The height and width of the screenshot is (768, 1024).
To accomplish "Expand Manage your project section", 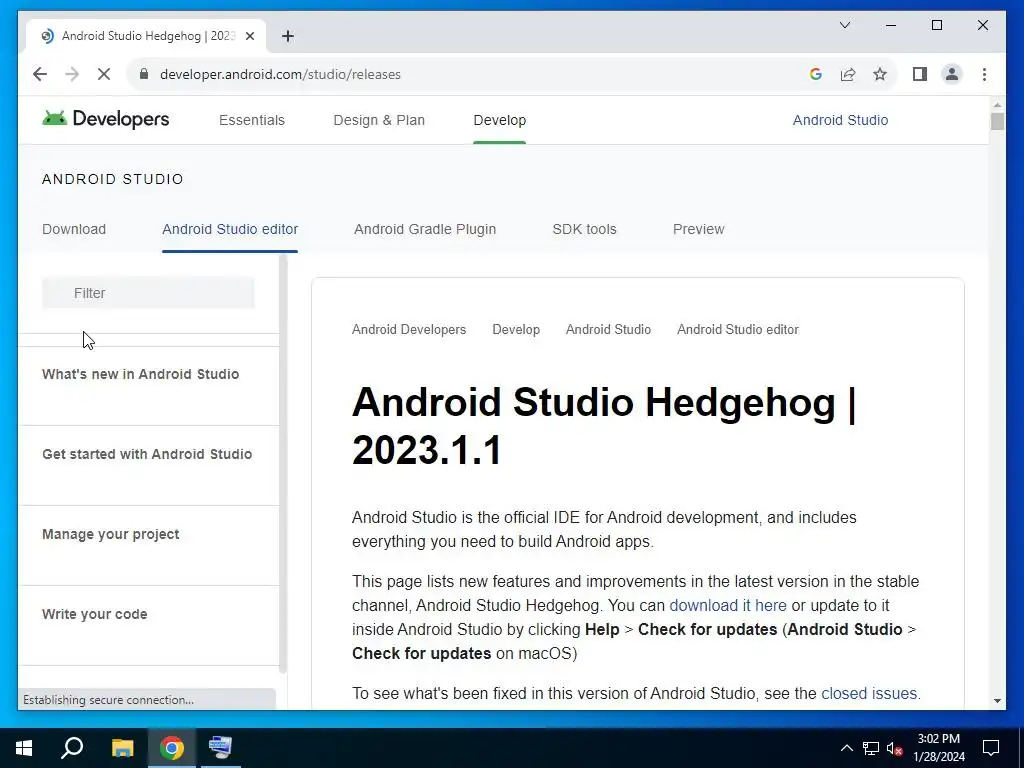I will pyautogui.click(x=110, y=534).
